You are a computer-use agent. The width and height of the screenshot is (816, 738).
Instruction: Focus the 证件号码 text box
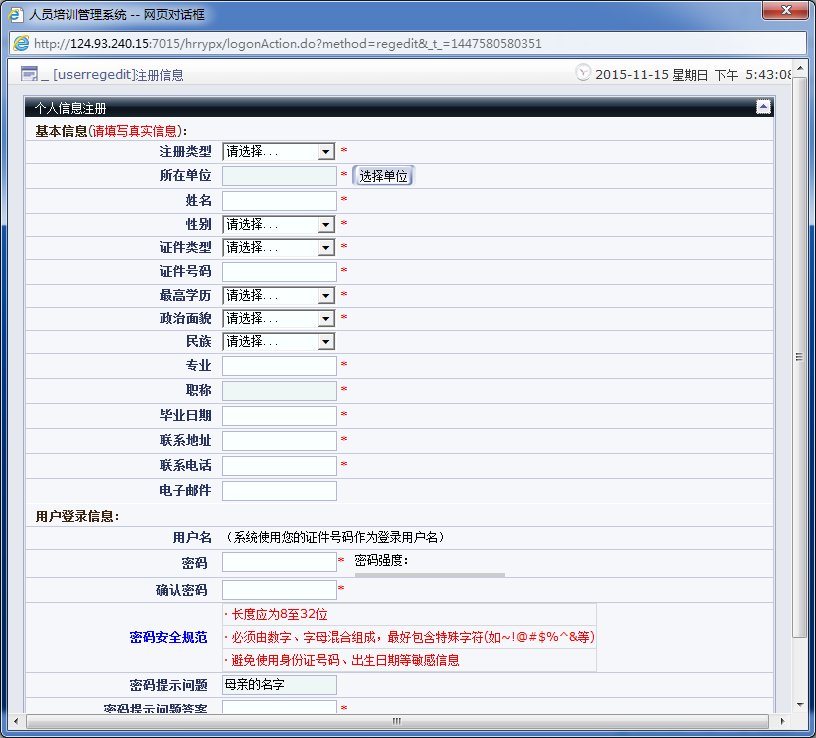coord(279,271)
